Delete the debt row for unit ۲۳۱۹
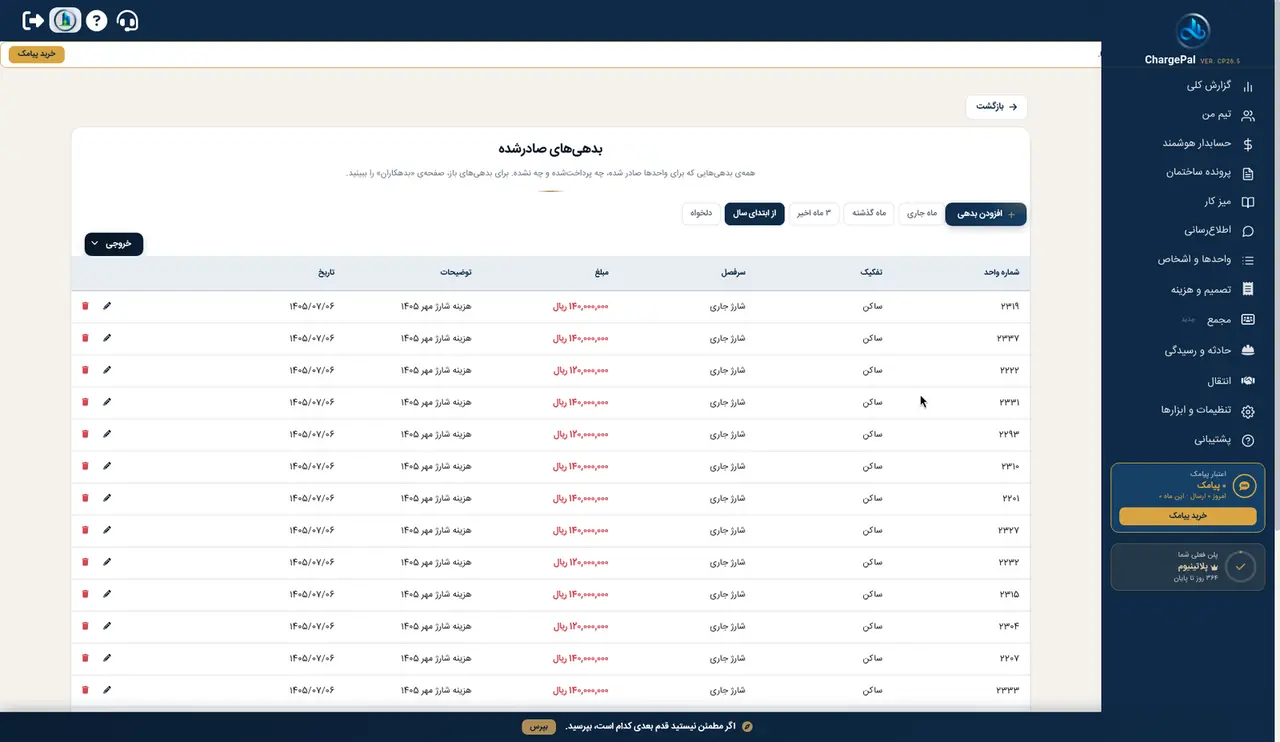Screen dimensions: 1280x742 (x=85, y=306)
